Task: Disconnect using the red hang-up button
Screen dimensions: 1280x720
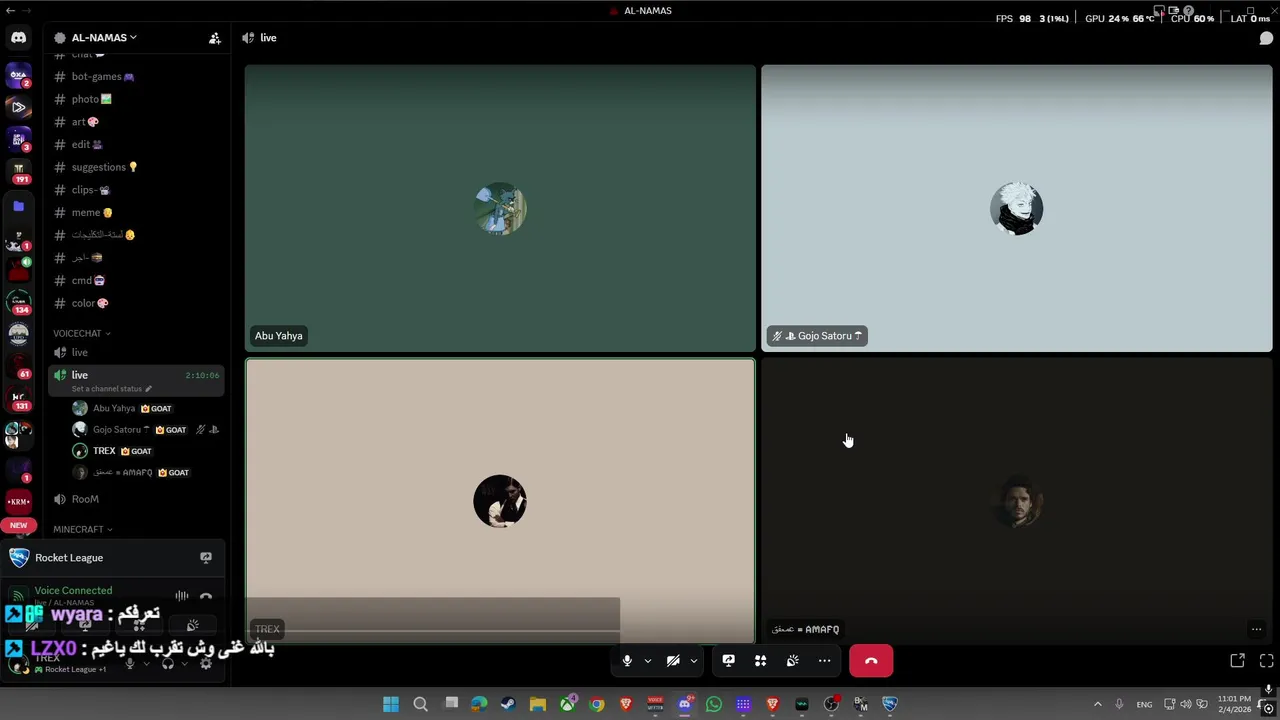Action: coord(871,661)
